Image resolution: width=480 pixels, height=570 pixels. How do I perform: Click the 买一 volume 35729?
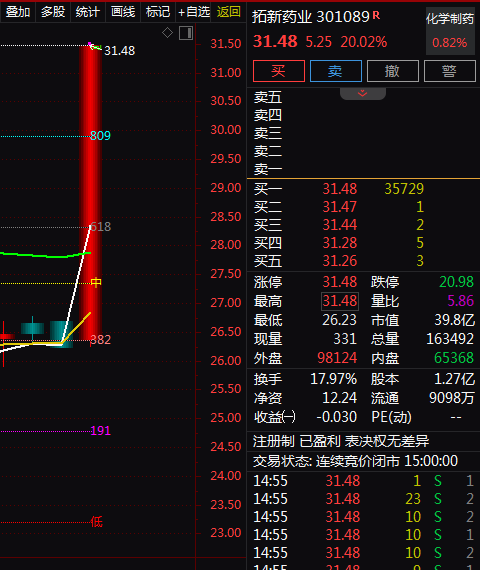[404, 189]
